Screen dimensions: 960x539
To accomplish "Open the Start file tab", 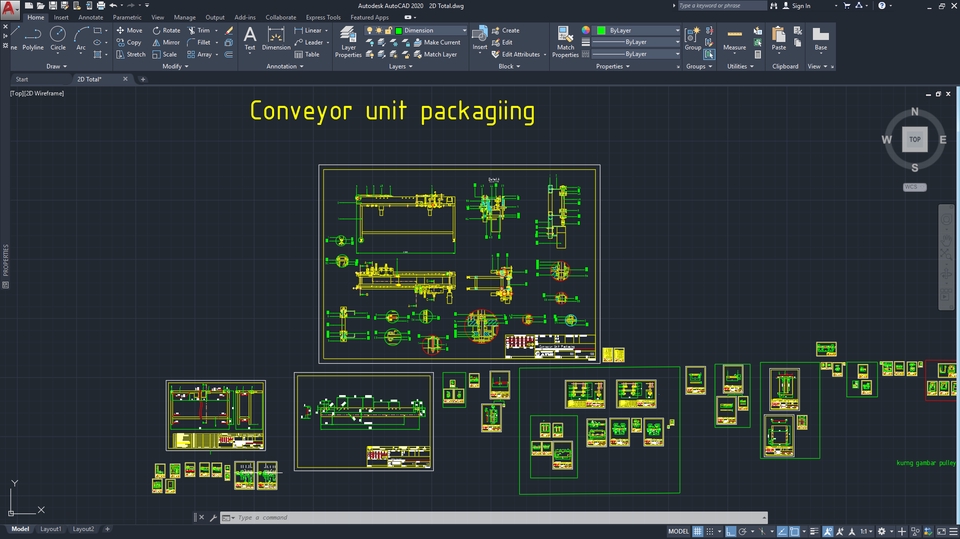I will [x=22, y=79].
